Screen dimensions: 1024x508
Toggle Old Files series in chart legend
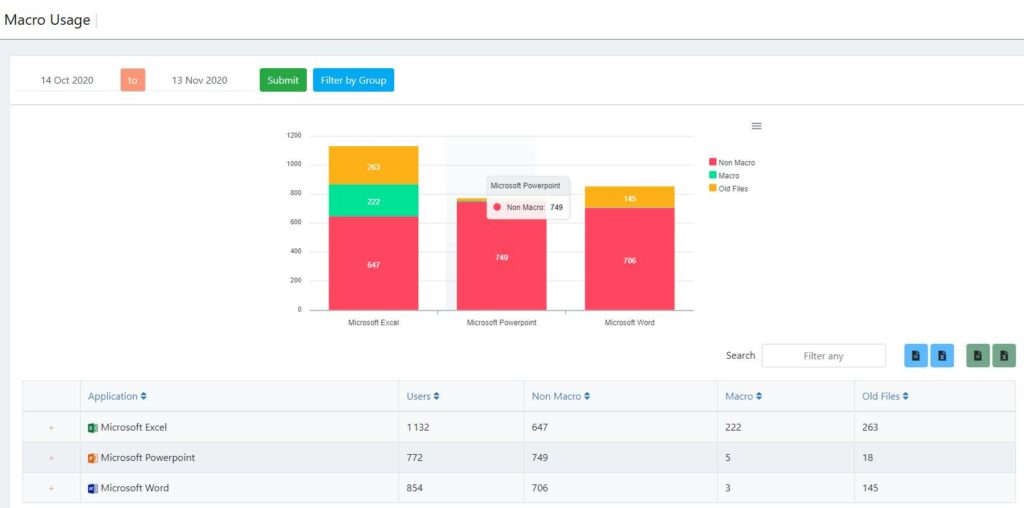(729, 189)
